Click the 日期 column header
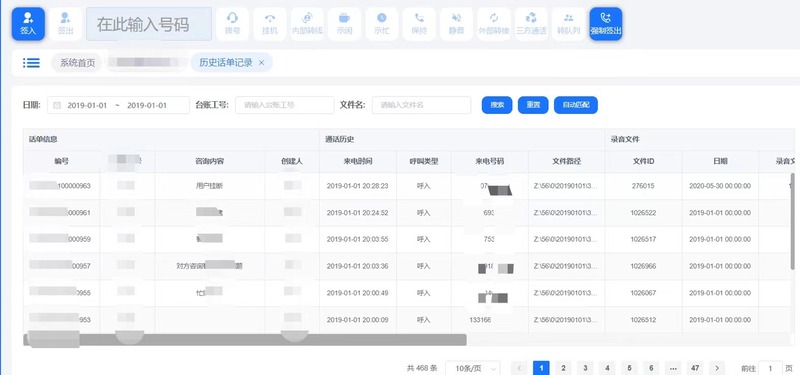The height and width of the screenshot is (375, 800). point(720,161)
